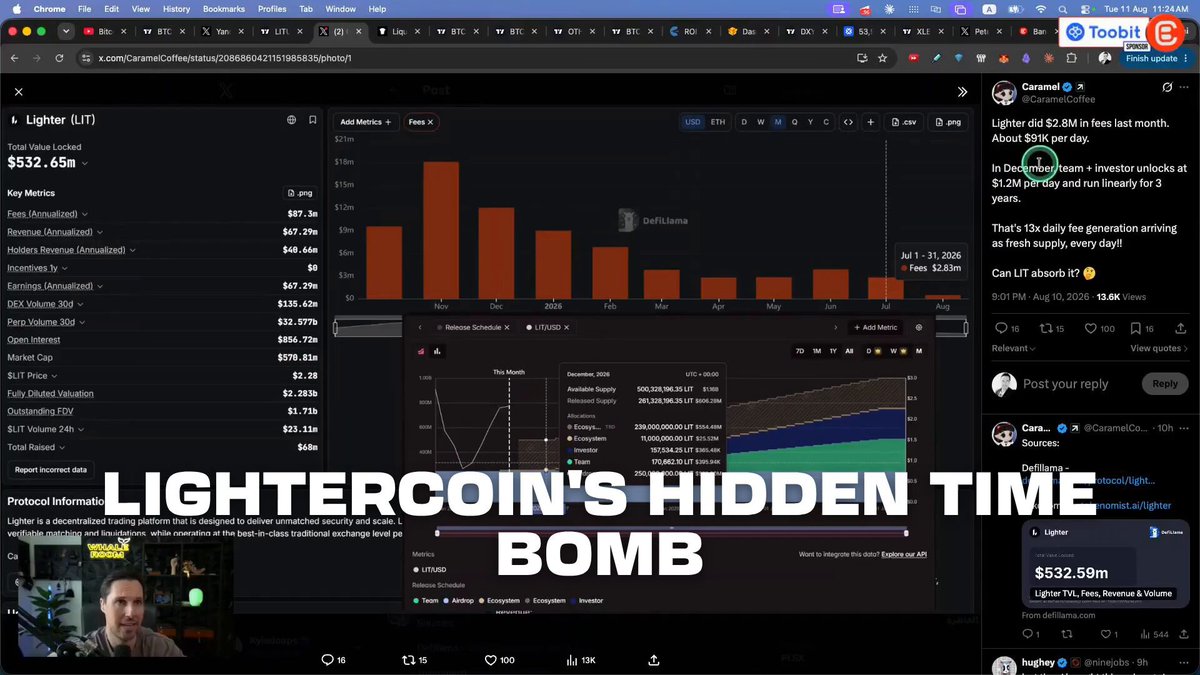
Task: Collapse the post sidebar with double-chevron icon
Action: click(962, 91)
